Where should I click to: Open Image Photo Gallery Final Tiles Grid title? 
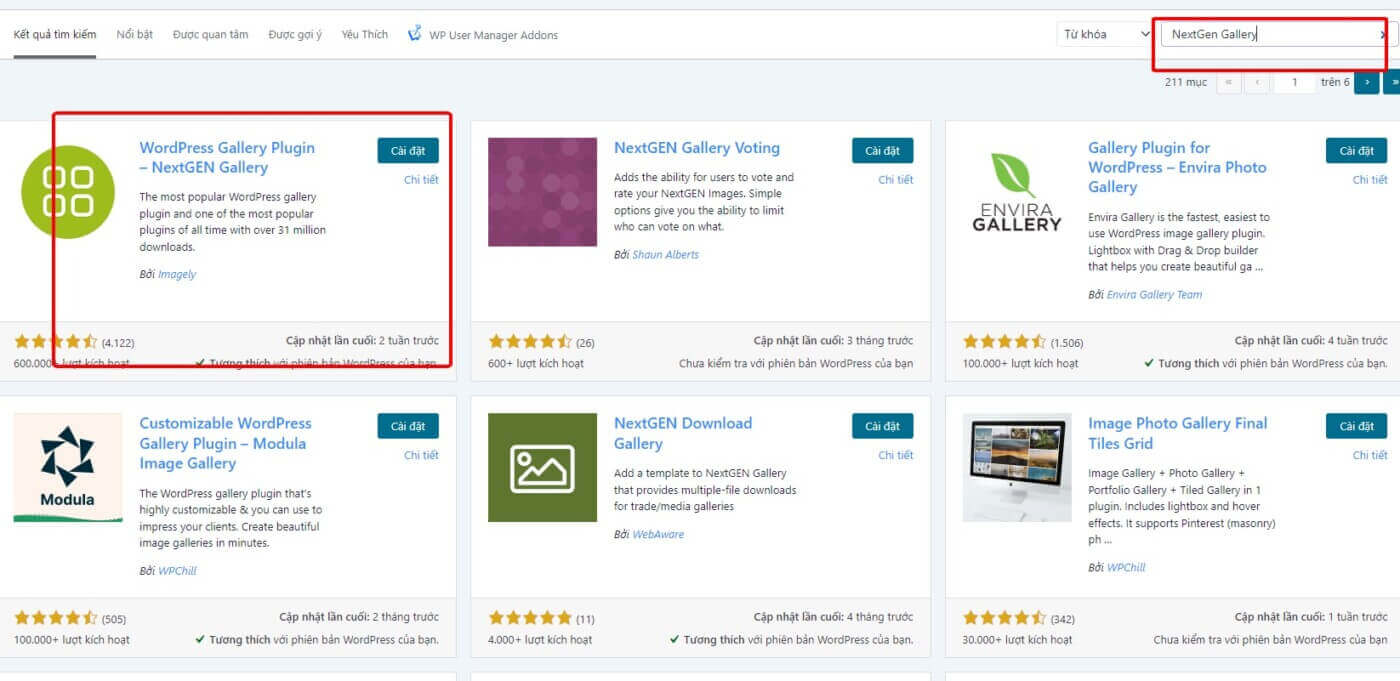click(1177, 433)
